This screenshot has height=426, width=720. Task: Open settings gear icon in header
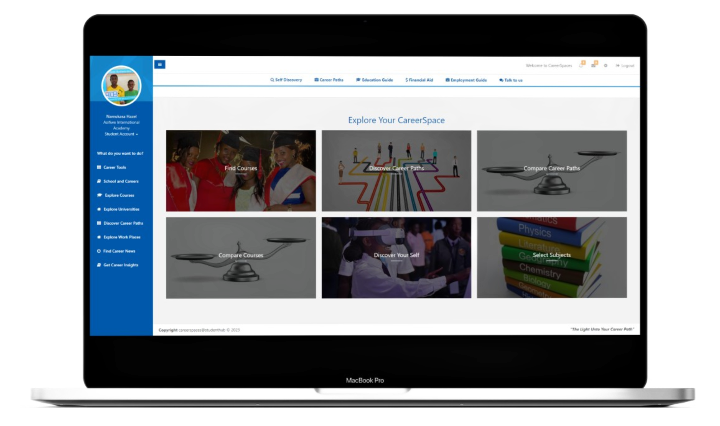605,65
